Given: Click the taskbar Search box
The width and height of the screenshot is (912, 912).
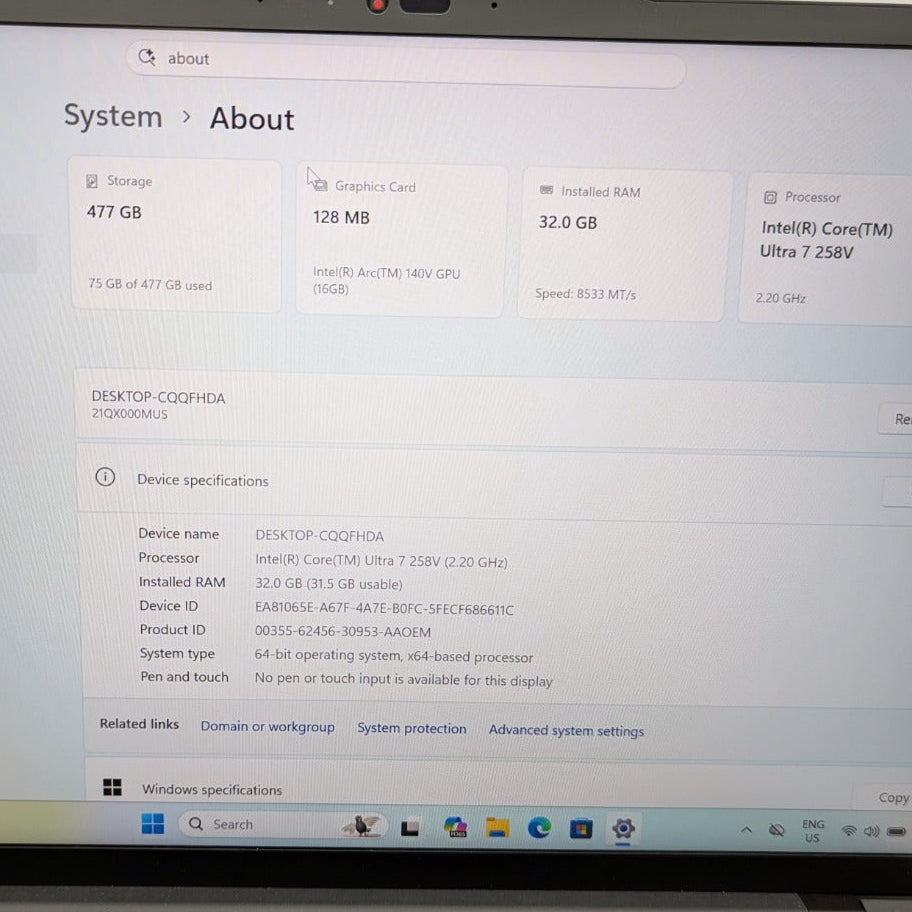Looking at the screenshot, I should click(x=283, y=825).
